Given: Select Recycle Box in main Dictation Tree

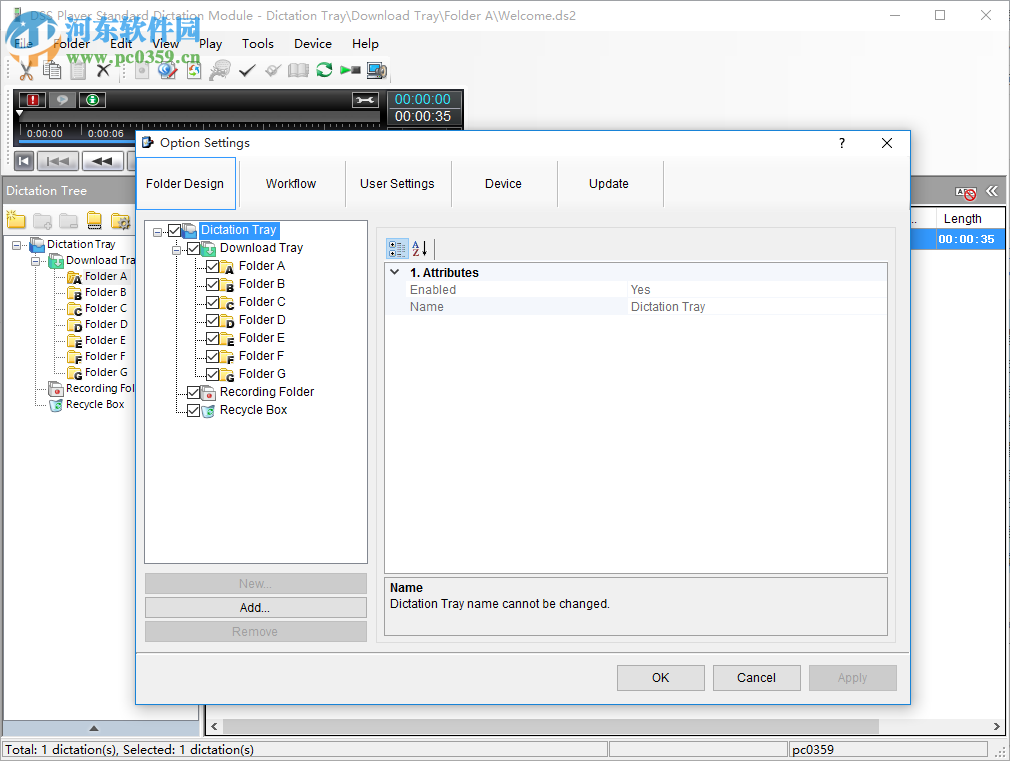Looking at the screenshot, I should click(x=95, y=405).
